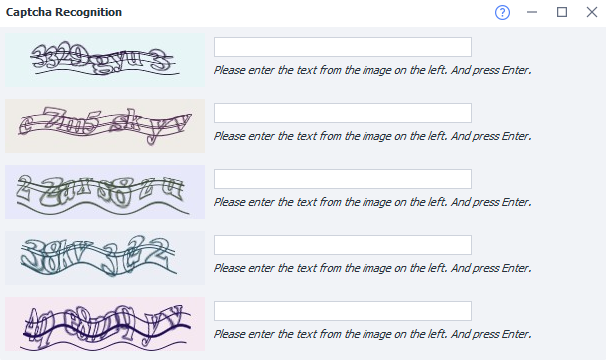The width and height of the screenshot is (606, 360).
Task: Select the pale blue fourth captcha image
Action: click(x=105, y=258)
